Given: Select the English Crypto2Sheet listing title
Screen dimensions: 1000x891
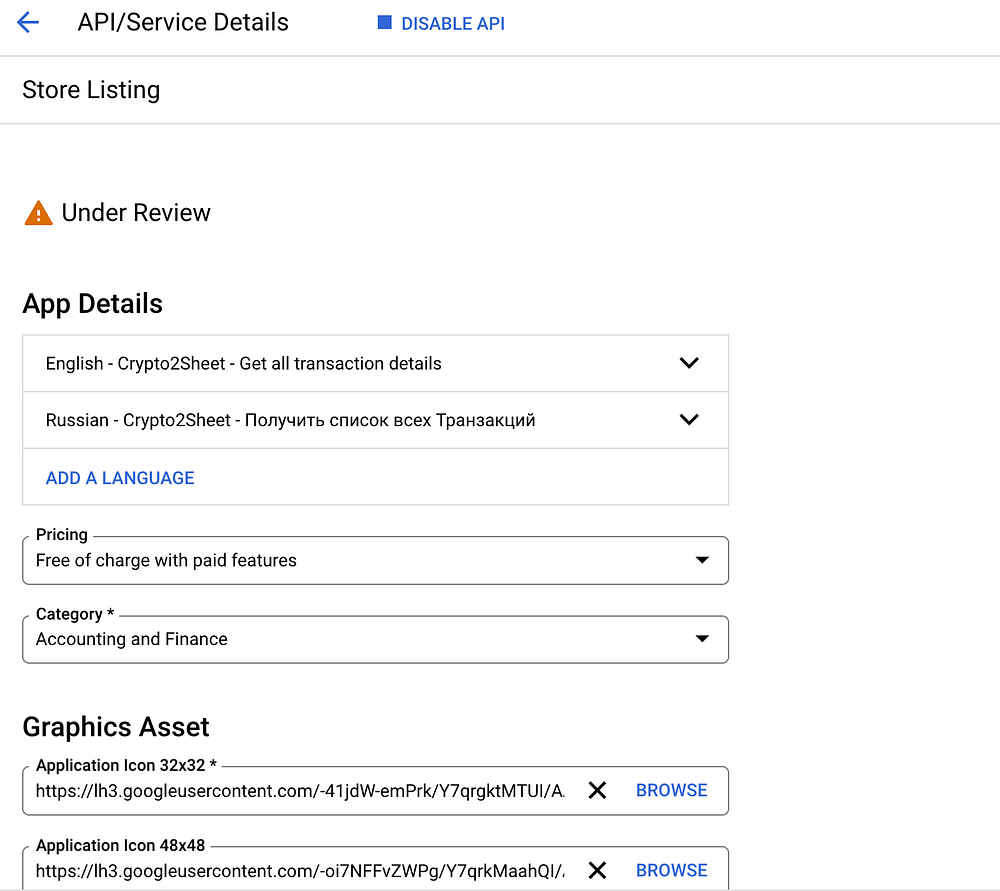Looking at the screenshot, I should [x=244, y=364].
